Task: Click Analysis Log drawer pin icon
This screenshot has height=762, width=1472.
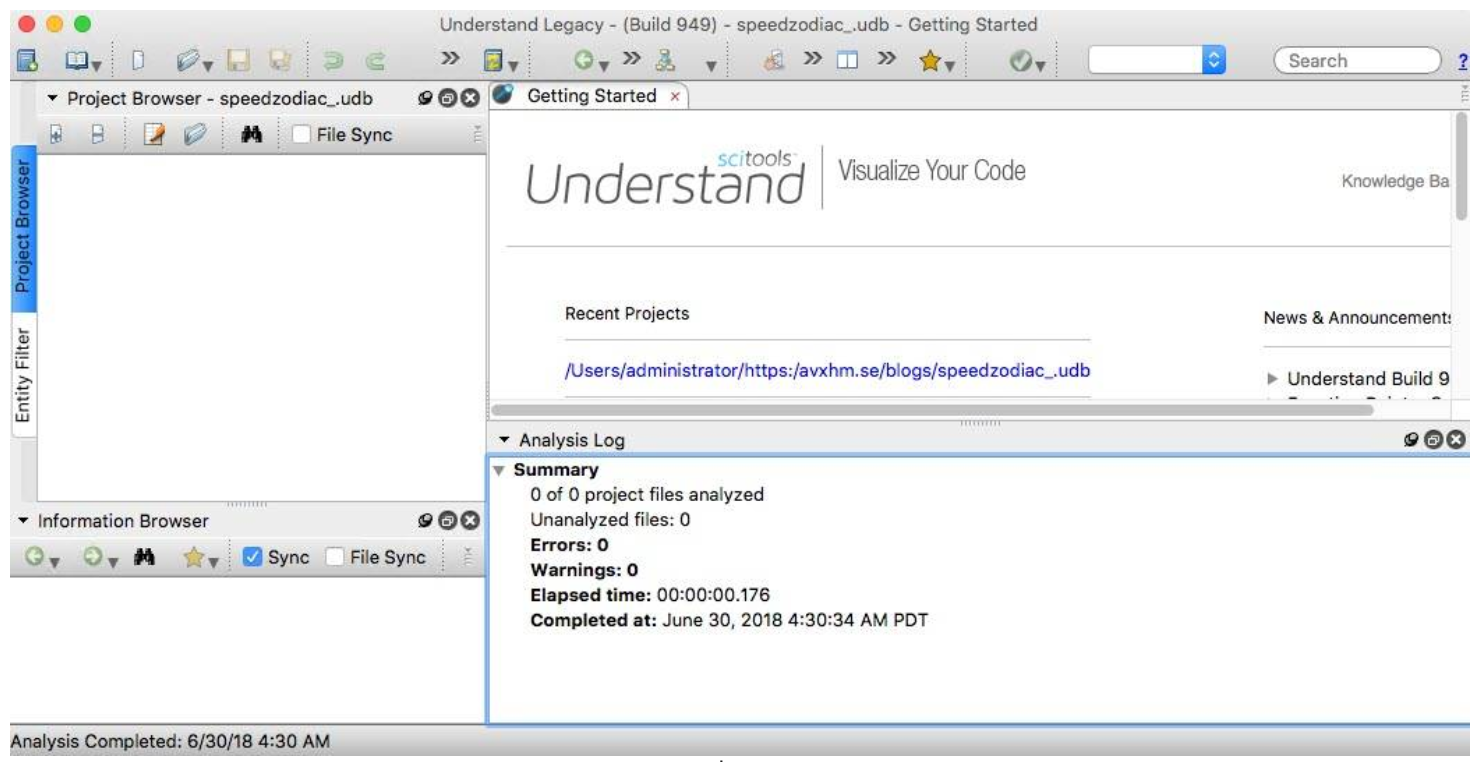Action: (1411, 439)
